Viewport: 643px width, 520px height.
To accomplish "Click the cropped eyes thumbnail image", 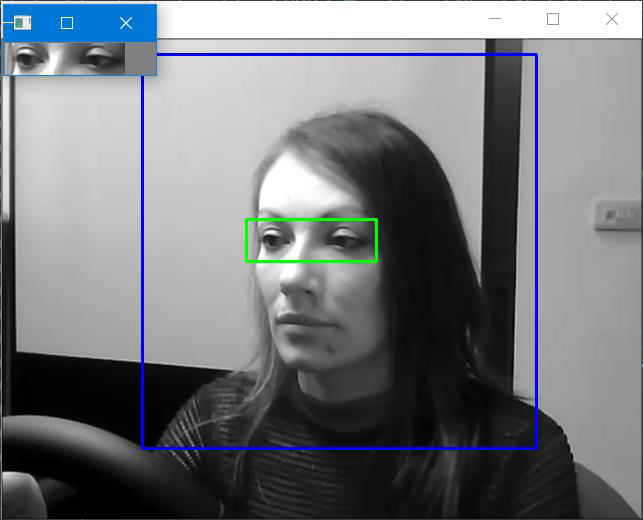I will (x=66, y=59).
